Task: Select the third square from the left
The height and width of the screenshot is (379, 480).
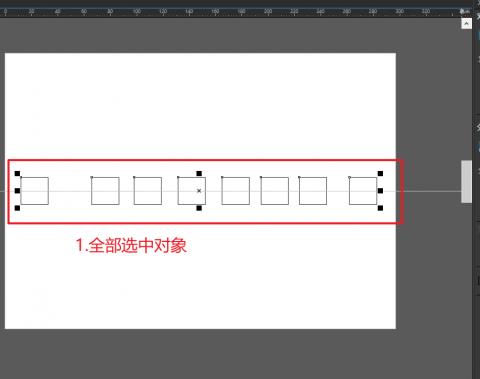Action: coord(148,191)
